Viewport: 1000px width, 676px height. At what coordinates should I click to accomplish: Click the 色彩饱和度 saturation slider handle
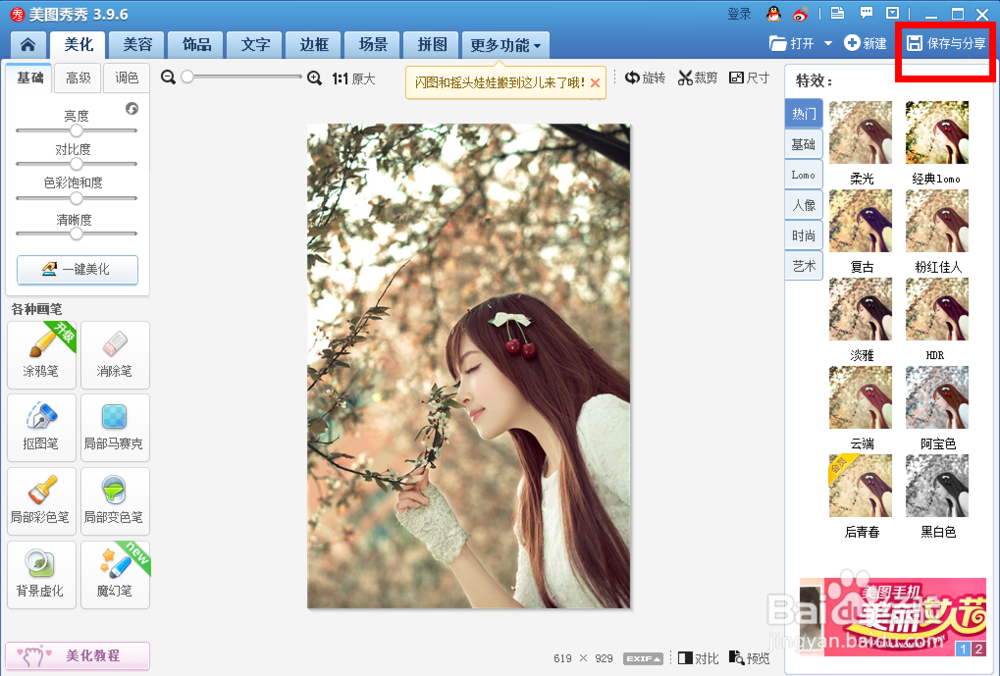click(77, 198)
